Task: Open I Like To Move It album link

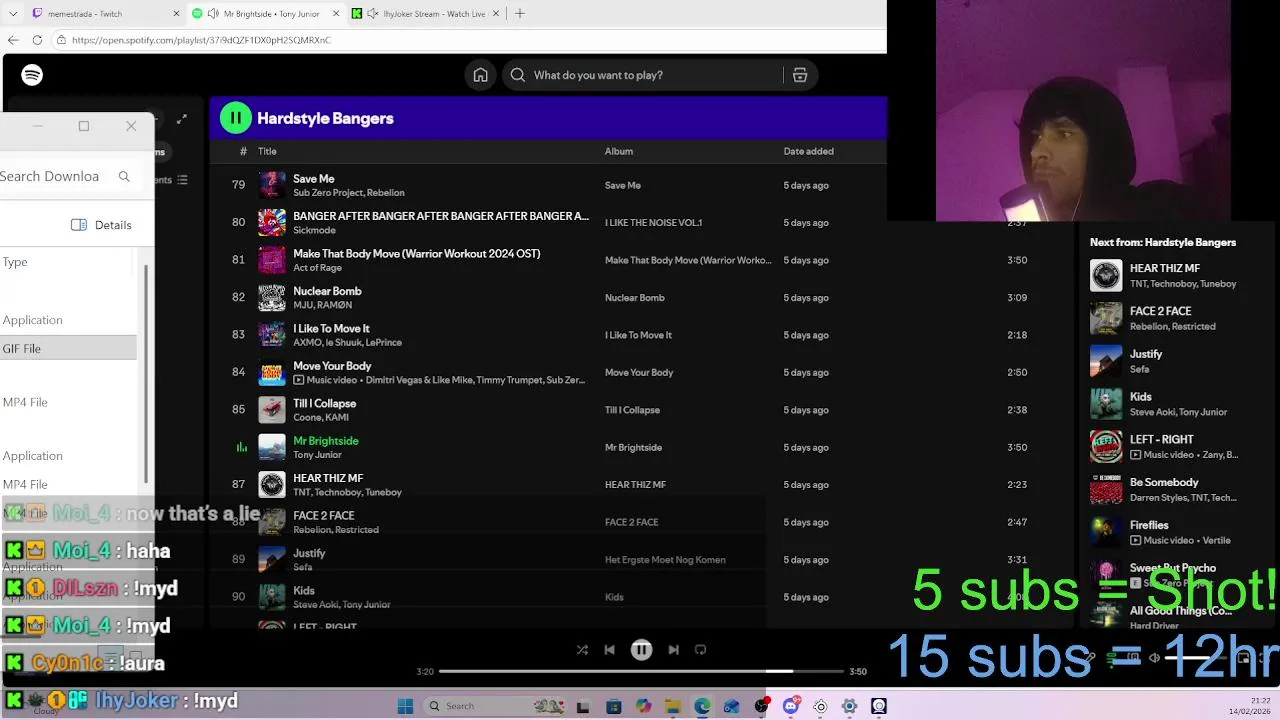Action: pyautogui.click(x=638, y=335)
